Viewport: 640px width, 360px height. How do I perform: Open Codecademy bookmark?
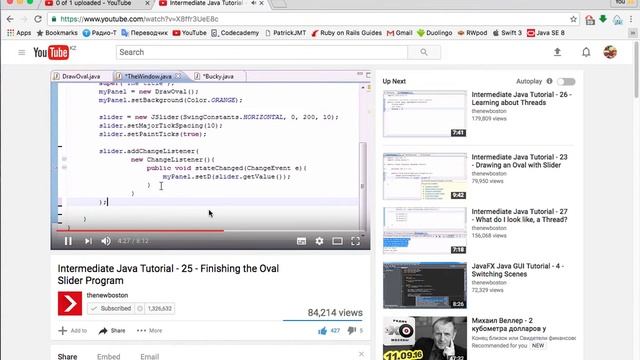(235, 33)
